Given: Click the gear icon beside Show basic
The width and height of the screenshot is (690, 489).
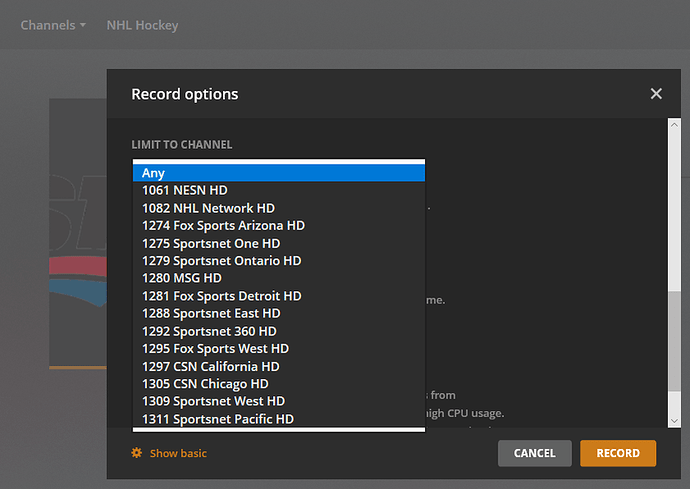Looking at the screenshot, I should (137, 453).
